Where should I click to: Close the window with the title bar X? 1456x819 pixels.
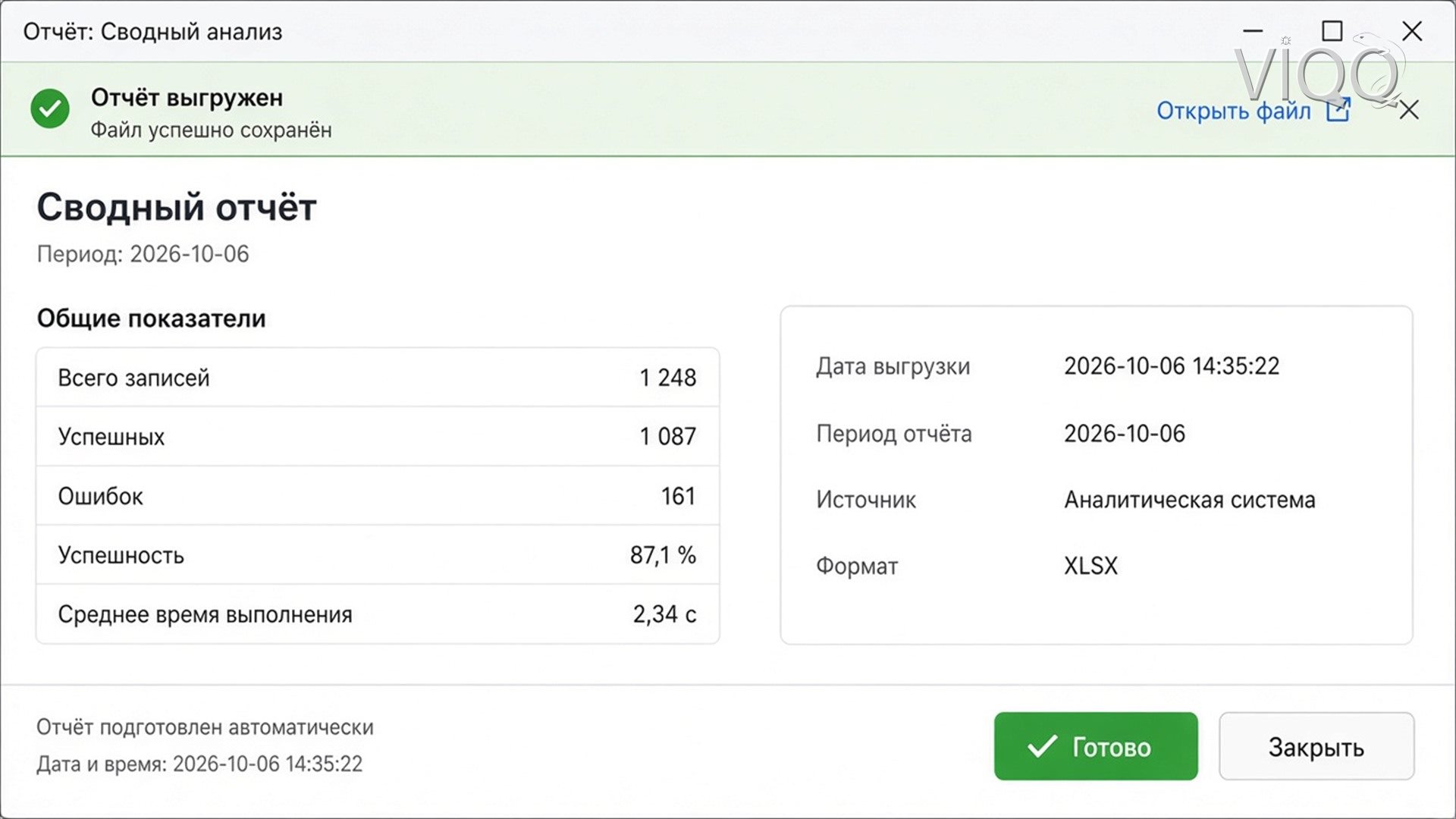[1412, 31]
